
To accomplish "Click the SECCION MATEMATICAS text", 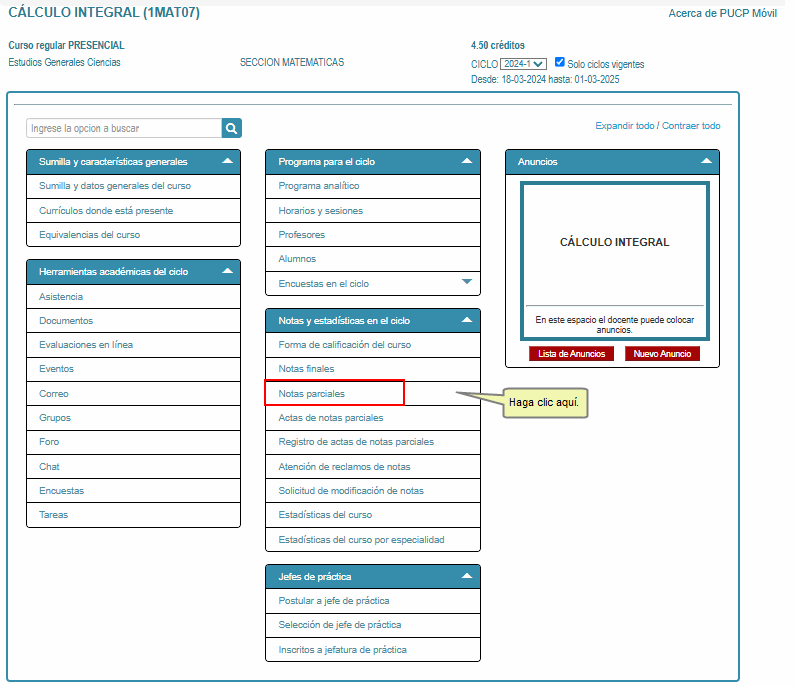I will 292,62.
